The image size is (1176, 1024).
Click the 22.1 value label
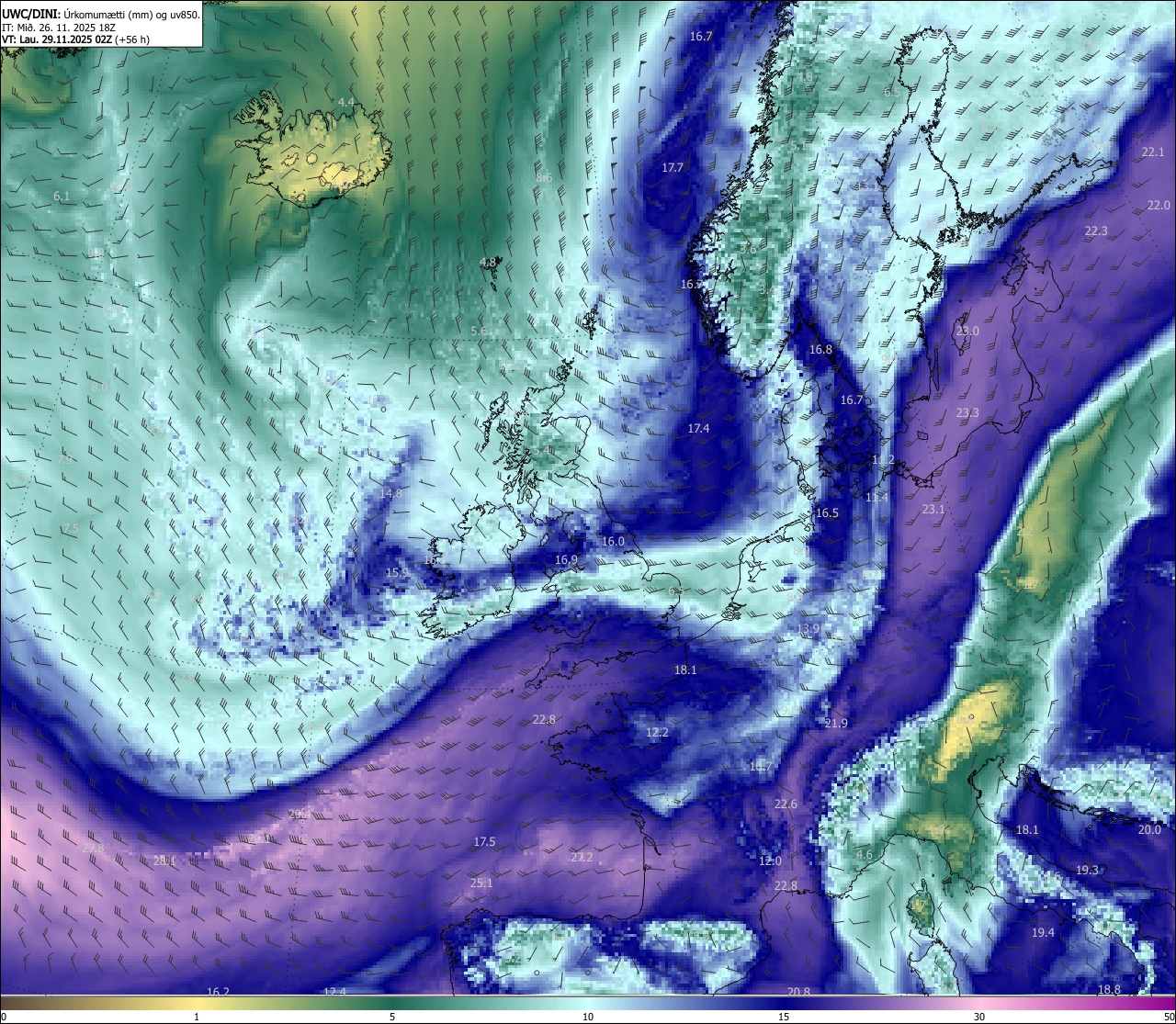click(x=1152, y=152)
